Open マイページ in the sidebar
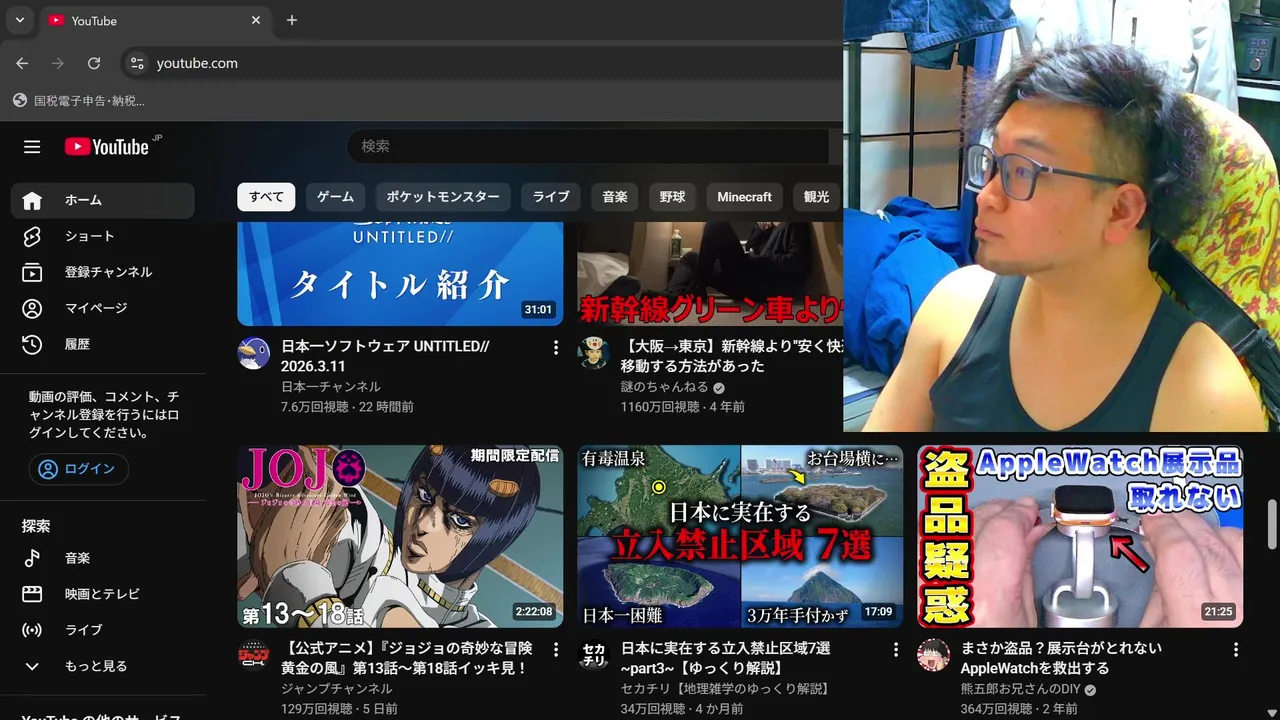1280x720 pixels. 103,308
